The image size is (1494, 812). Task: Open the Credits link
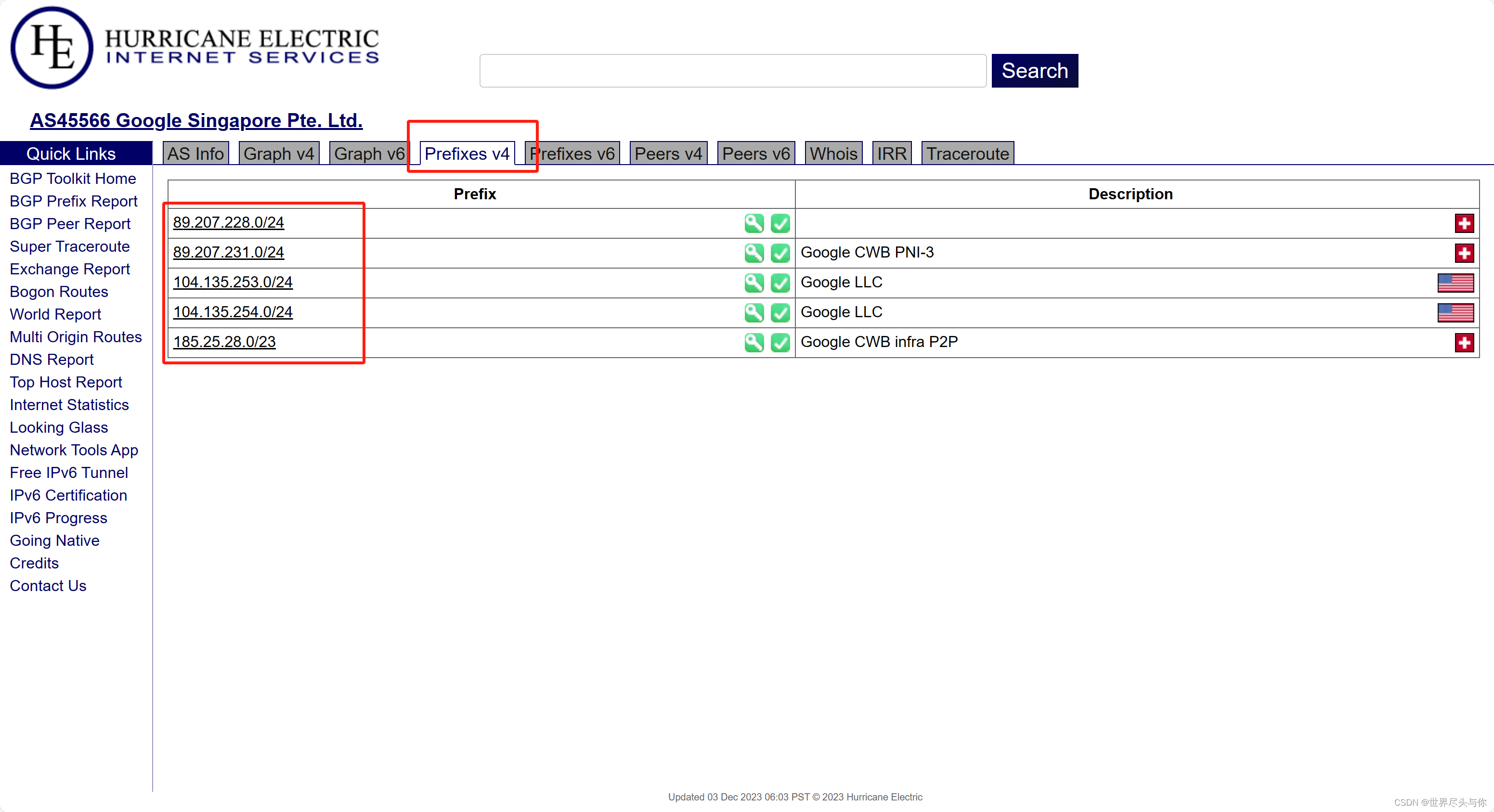(34, 563)
